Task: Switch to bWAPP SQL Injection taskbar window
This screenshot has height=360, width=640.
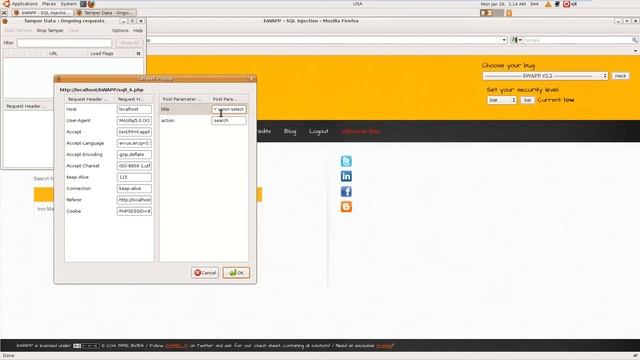Action: (42, 13)
